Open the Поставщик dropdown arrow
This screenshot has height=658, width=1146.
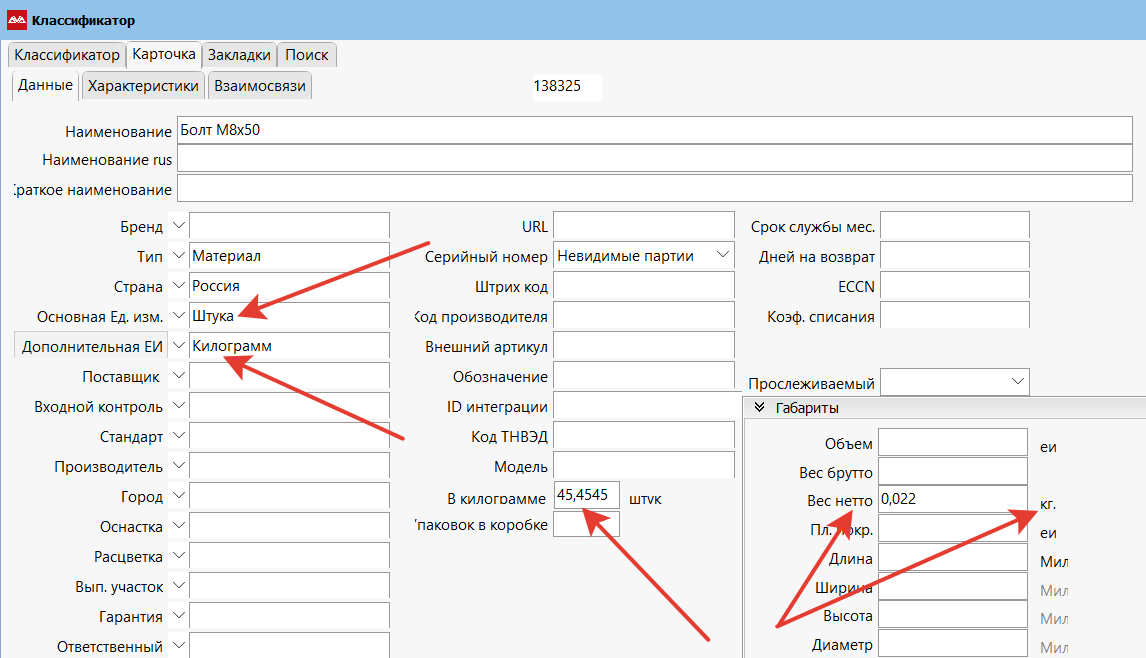pos(178,376)
